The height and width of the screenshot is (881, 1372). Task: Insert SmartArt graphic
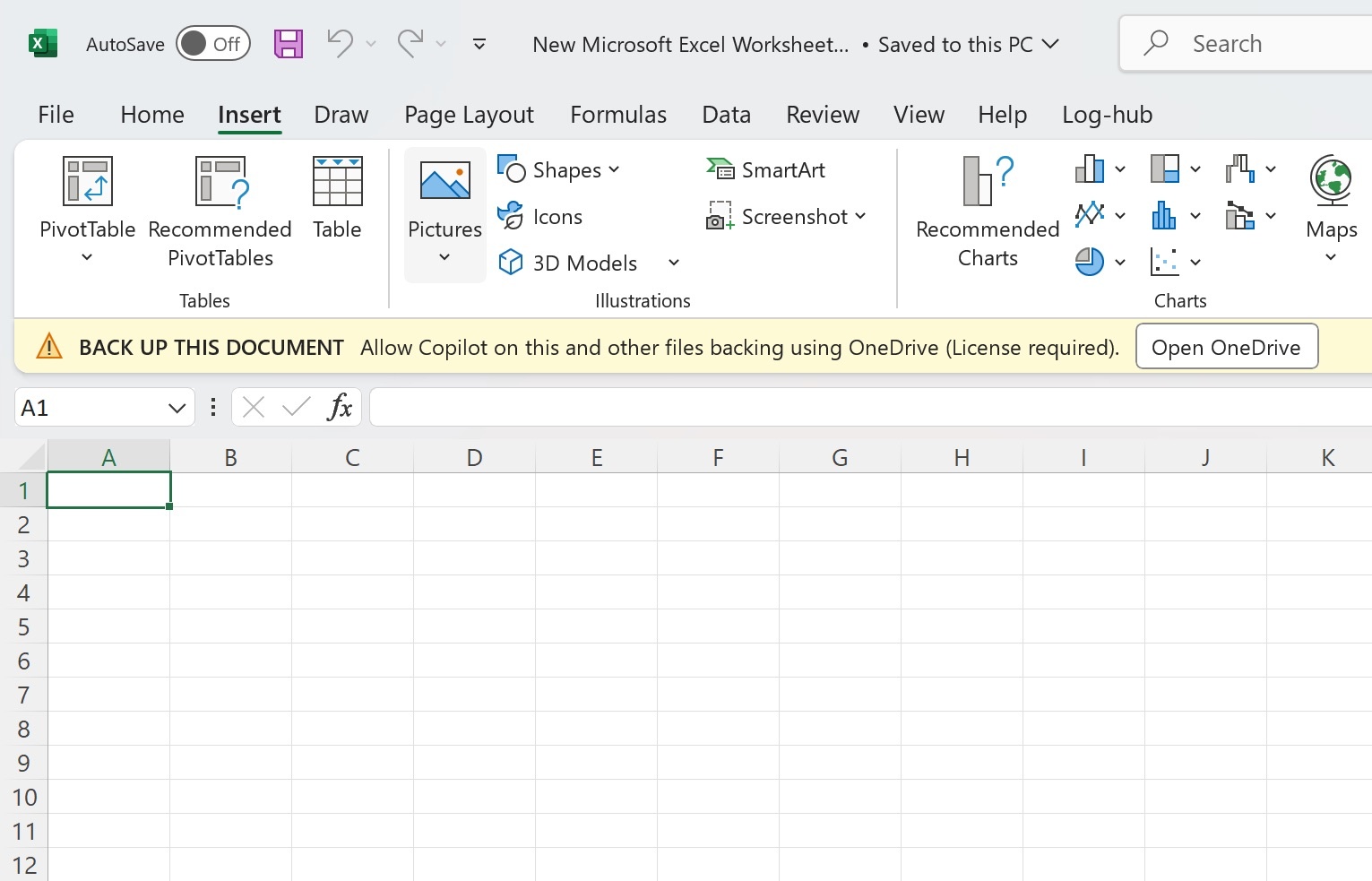coord(766,169)
